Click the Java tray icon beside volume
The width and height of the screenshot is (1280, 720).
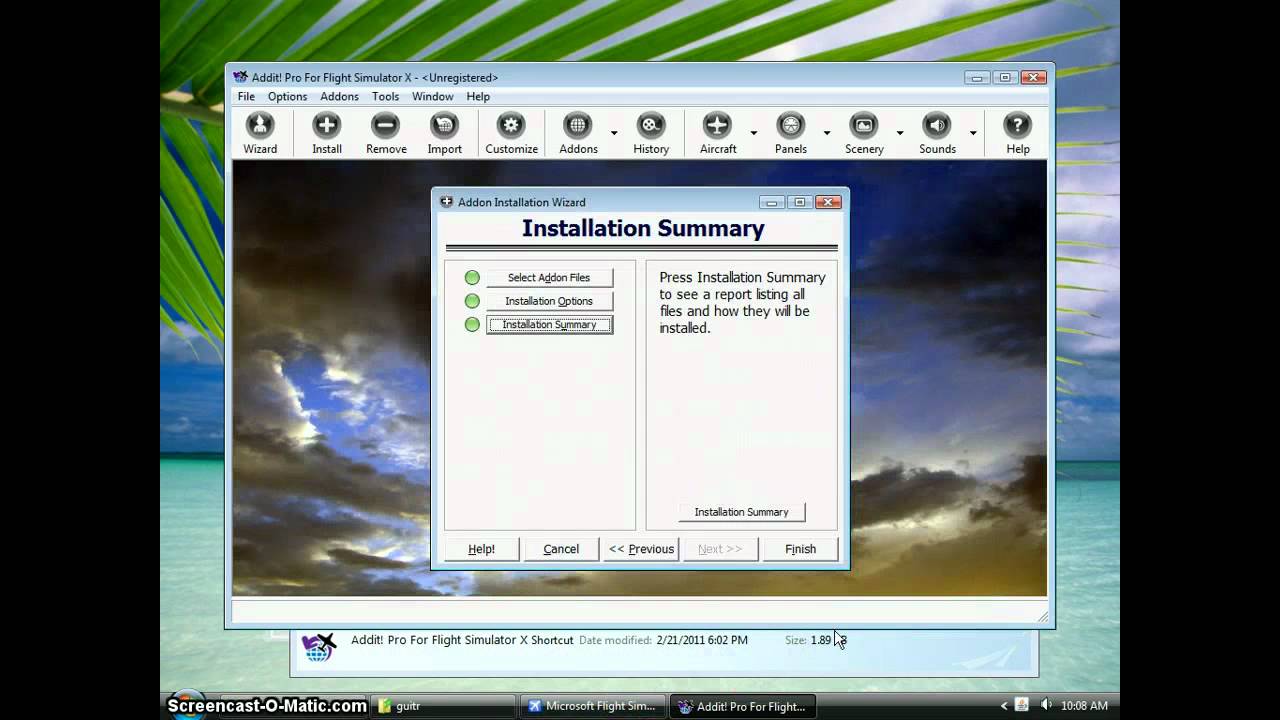coord(1022,705)
